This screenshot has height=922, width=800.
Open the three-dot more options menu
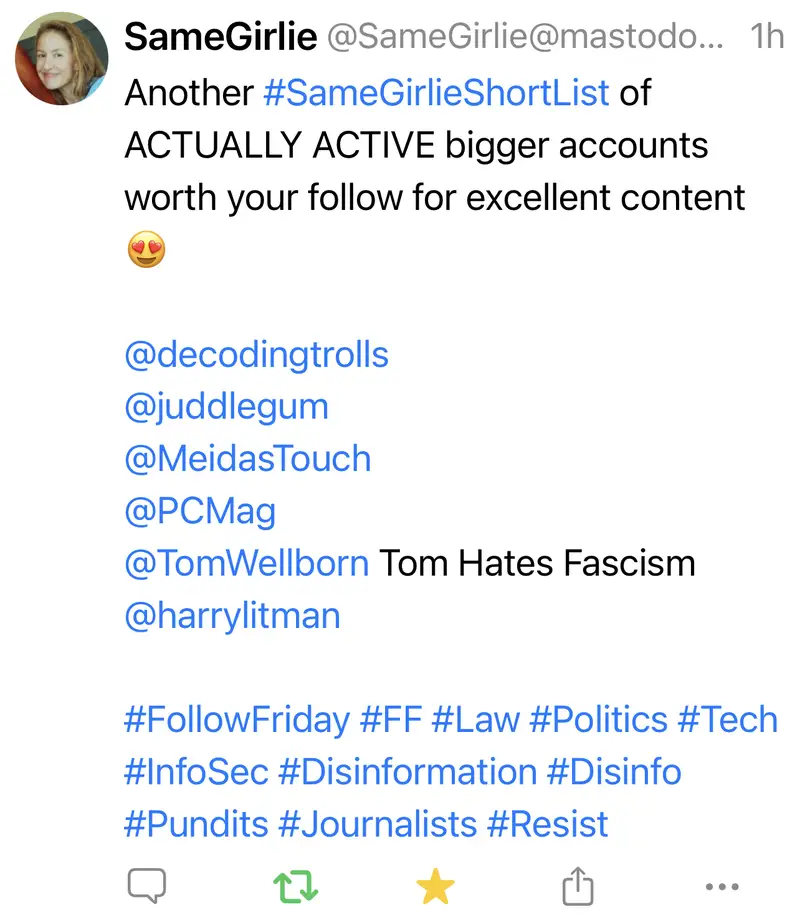click(x=721, y=884)
